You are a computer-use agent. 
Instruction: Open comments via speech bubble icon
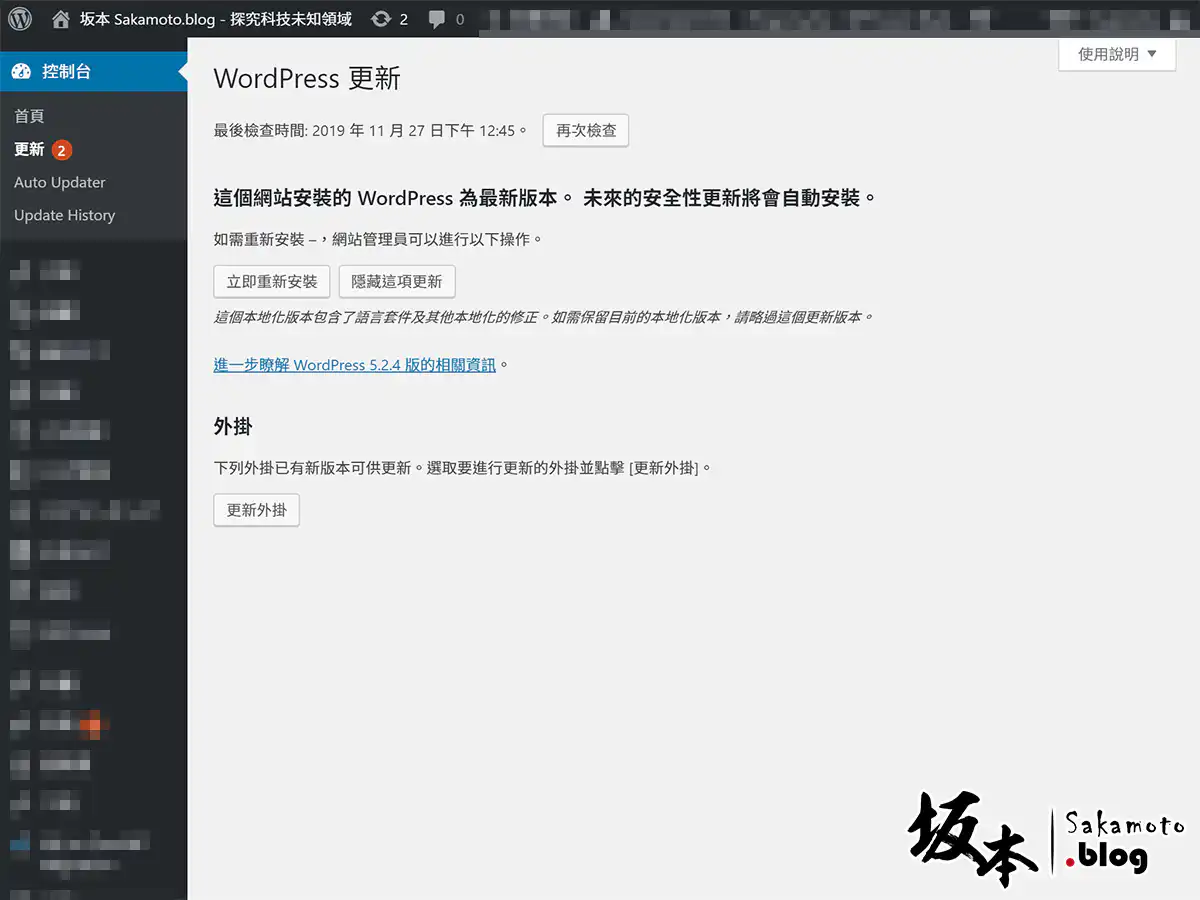(x=437, y=19)
